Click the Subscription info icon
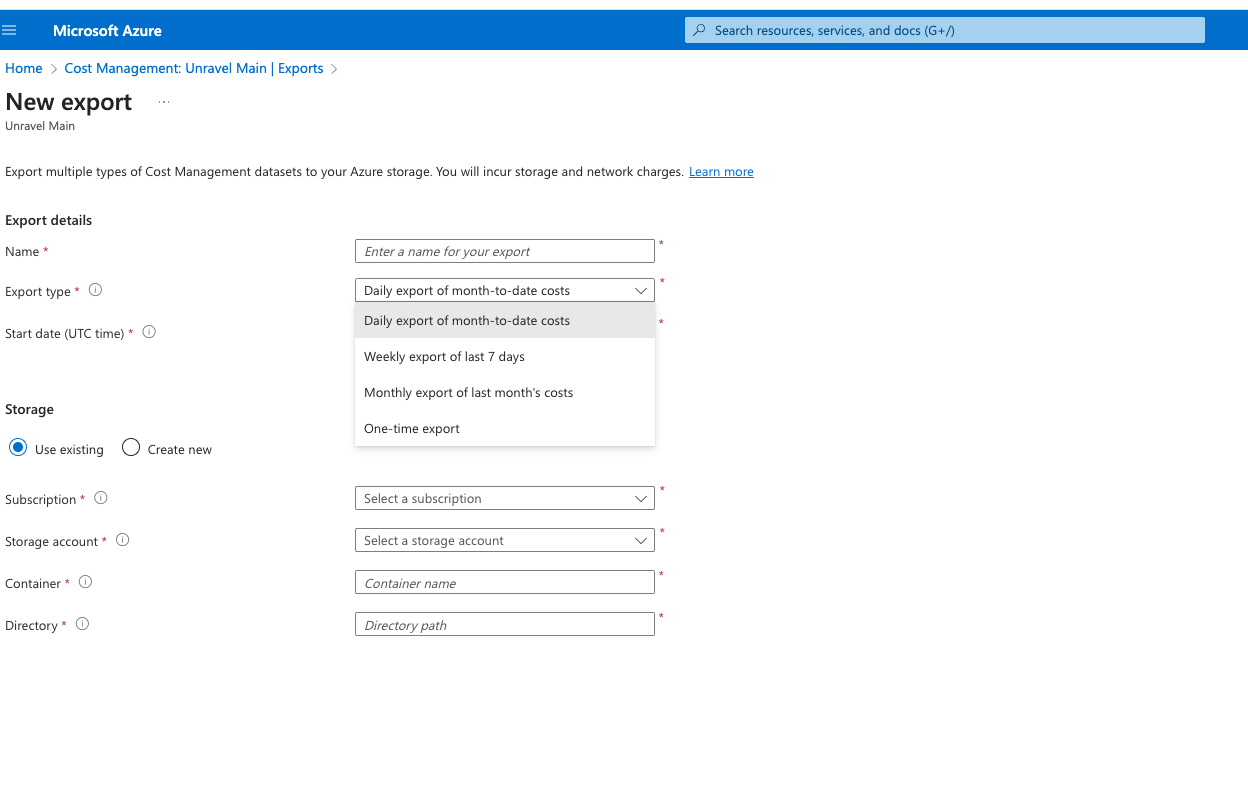Image resolution: width=1248 pixels, height=789 pixels. click(101, 498)
